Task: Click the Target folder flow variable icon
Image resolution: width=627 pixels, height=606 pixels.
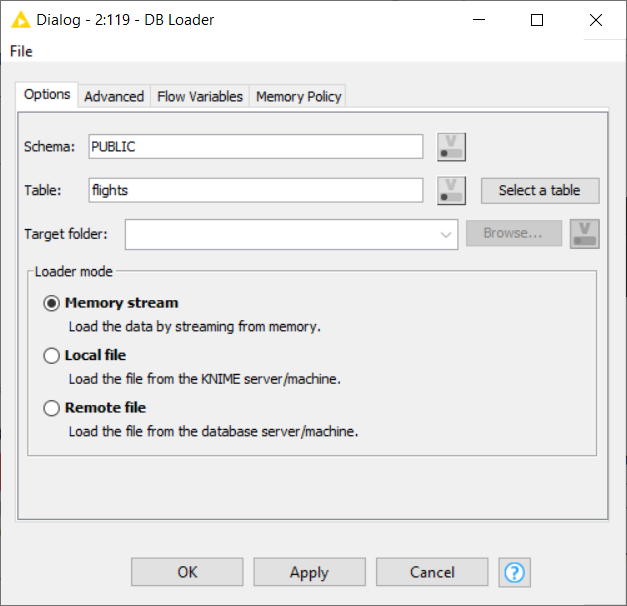Action: (x=584, y=234)
